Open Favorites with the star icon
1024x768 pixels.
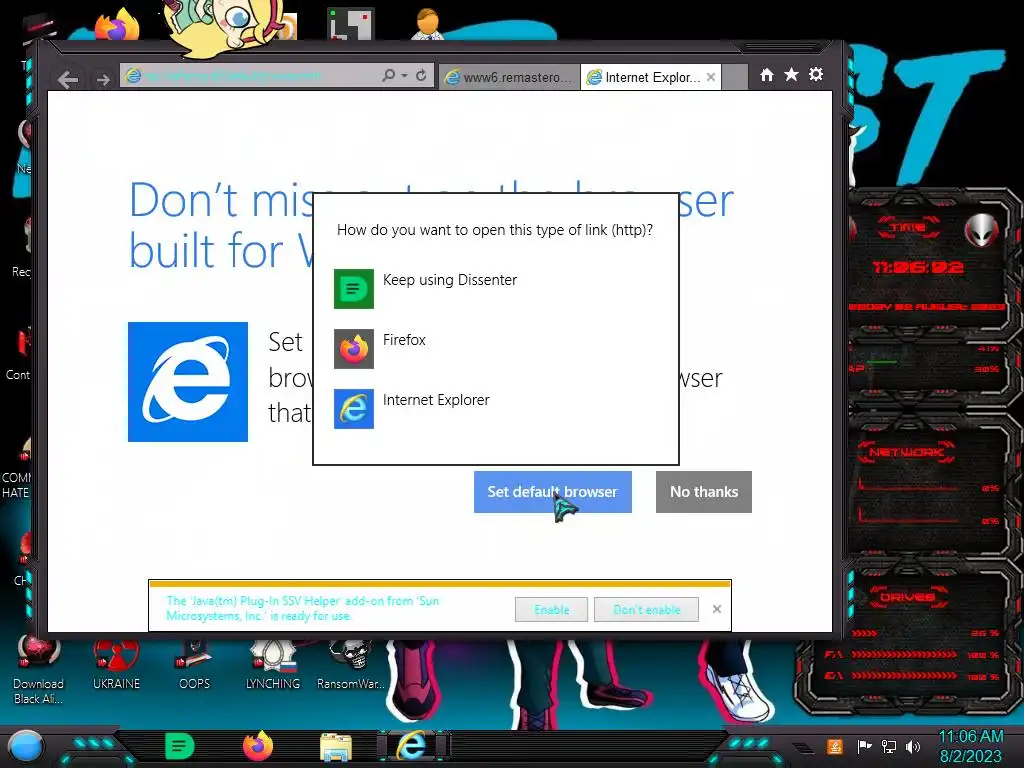[x=792, y=74]
